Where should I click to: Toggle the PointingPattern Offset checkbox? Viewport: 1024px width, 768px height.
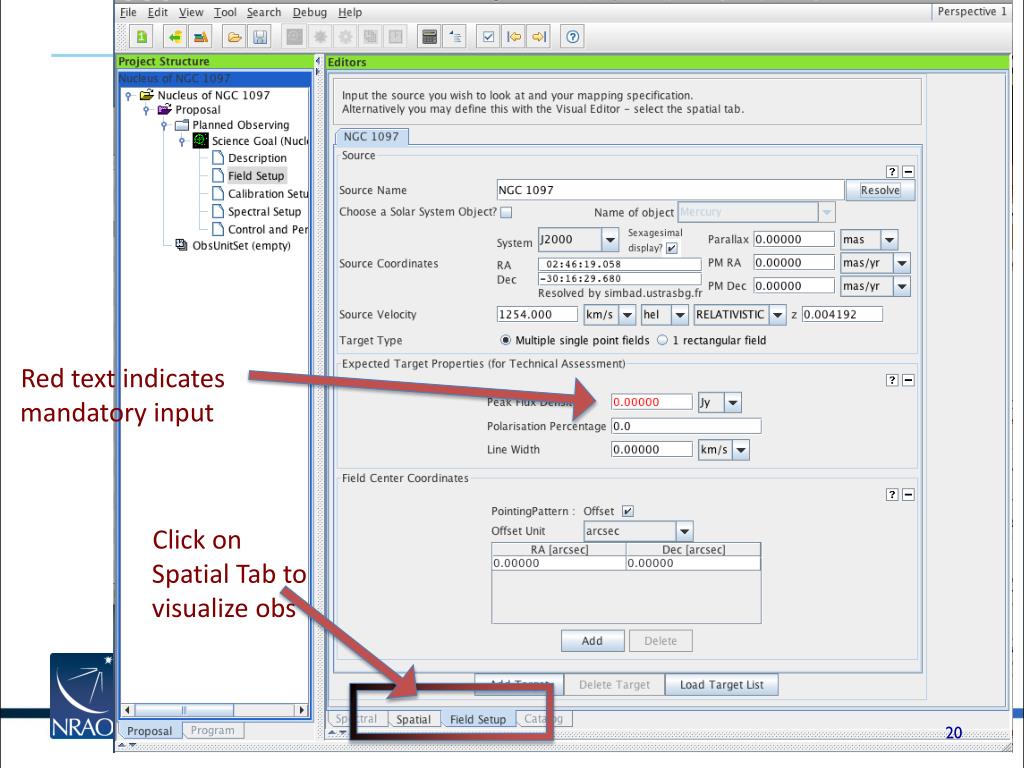628,511
